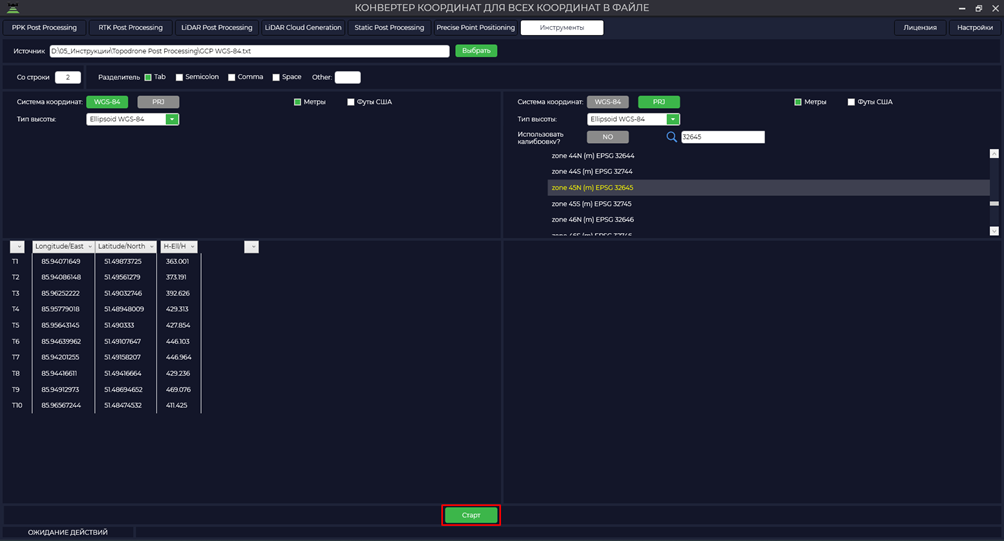Click the Выбрать file button
This screenshot has height=541, width=1004.
click(476, 51)
